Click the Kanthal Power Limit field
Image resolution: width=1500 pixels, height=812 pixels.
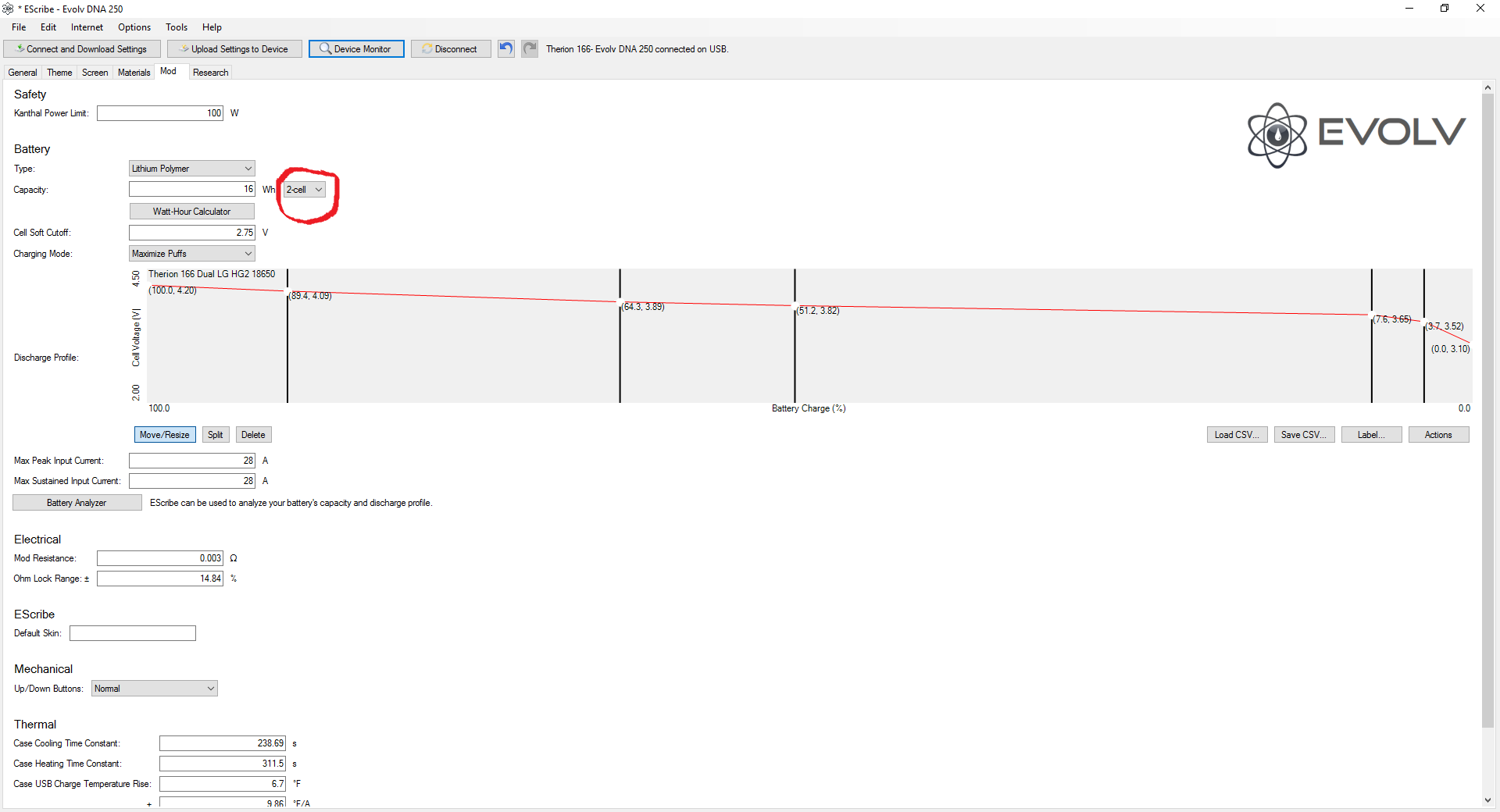[160, 113]
